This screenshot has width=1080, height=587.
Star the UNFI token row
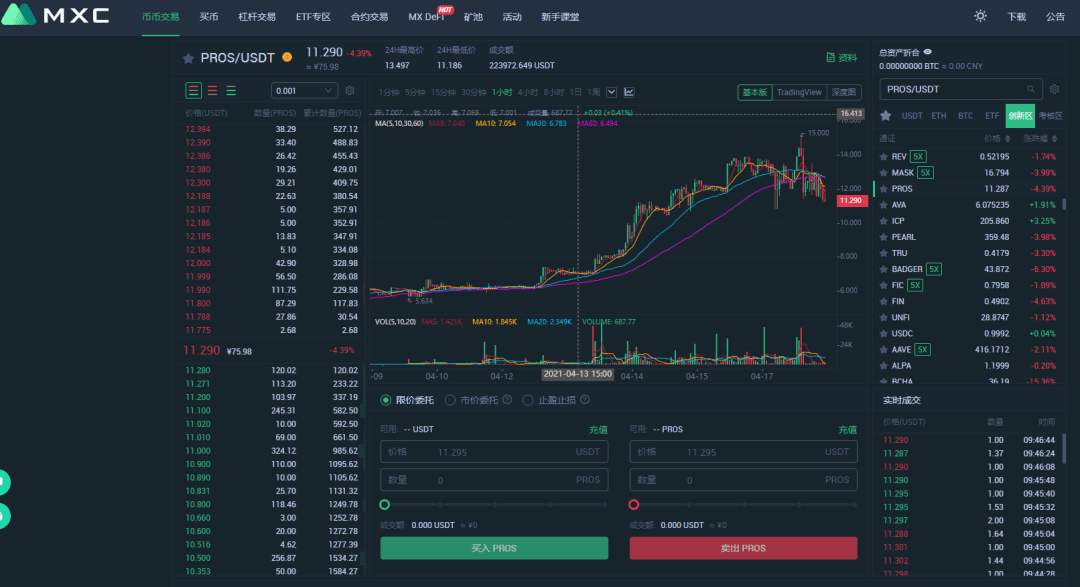[884, 318]
